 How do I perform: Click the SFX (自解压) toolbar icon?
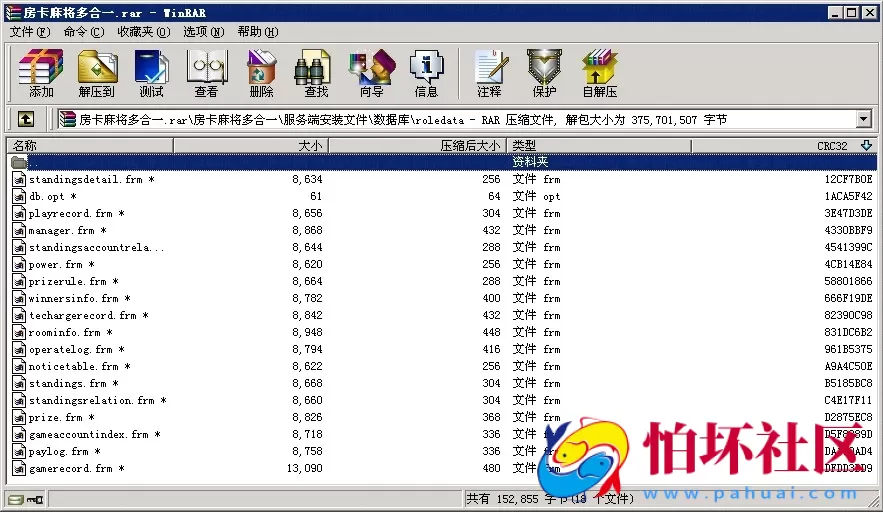pyautogui.click(x=599, y=73)
